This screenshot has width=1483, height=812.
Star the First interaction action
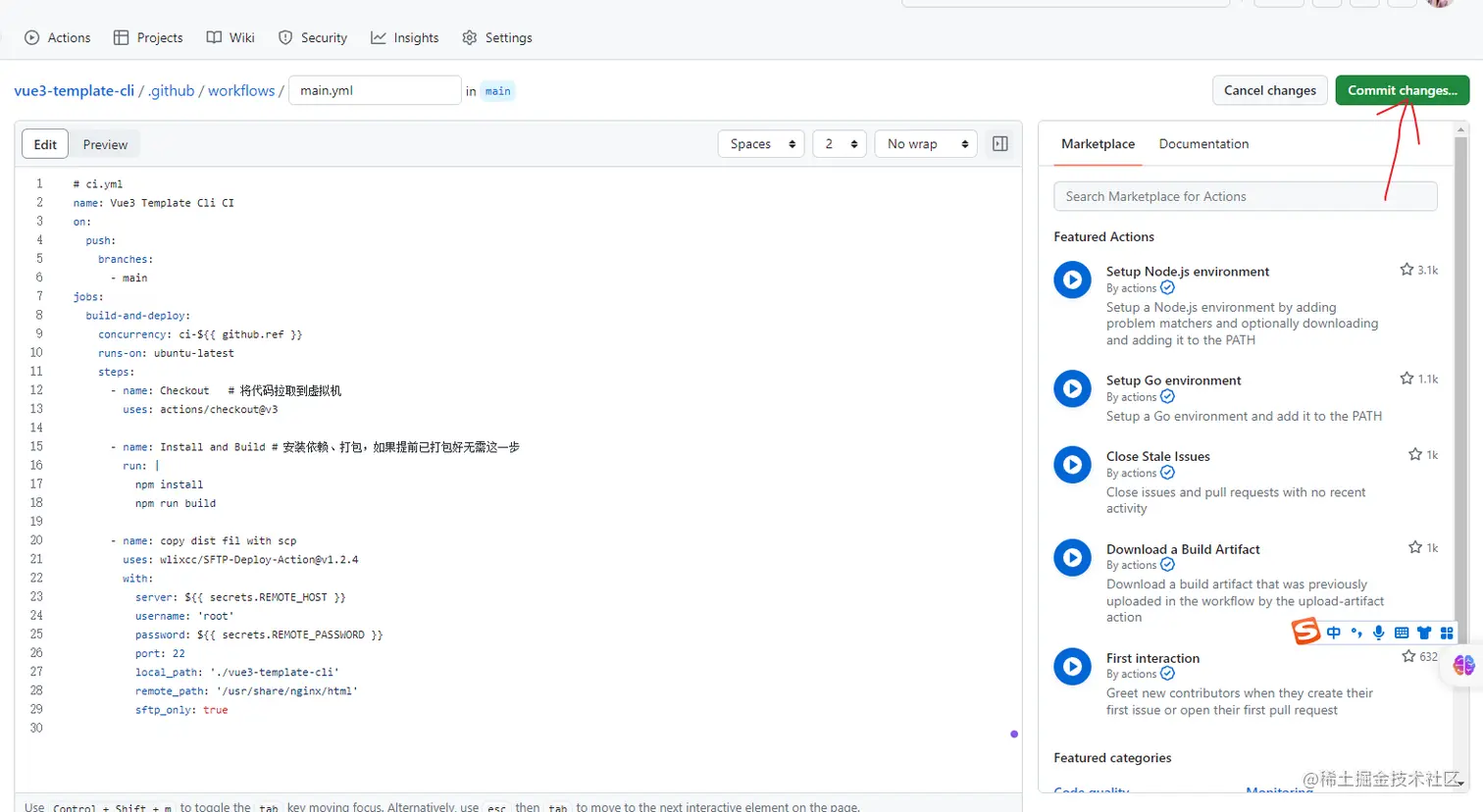1408,656
